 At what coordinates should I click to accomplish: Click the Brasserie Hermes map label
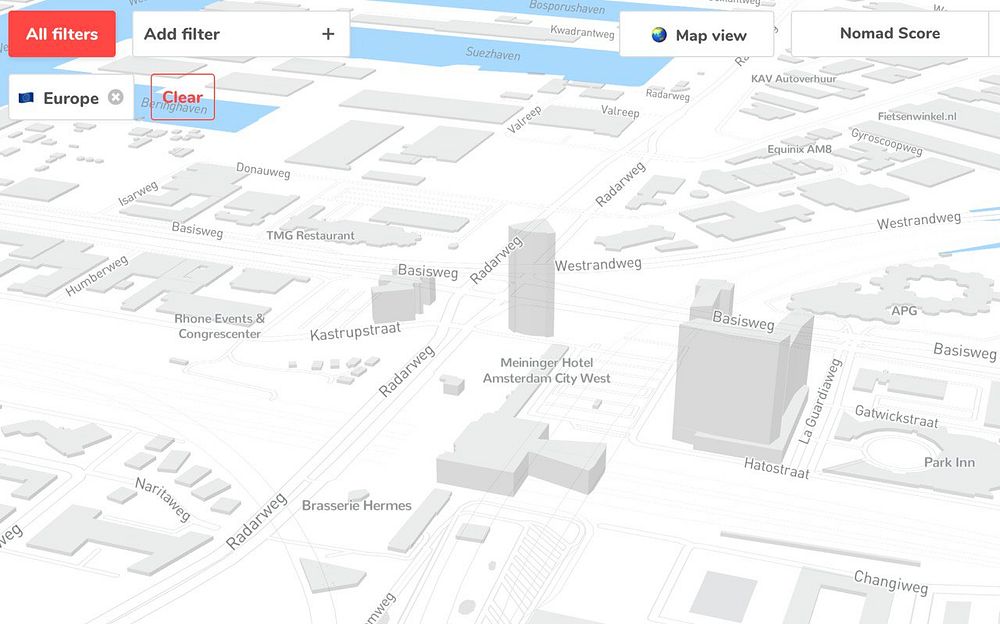pyautogui.click(x=357, y=505)
